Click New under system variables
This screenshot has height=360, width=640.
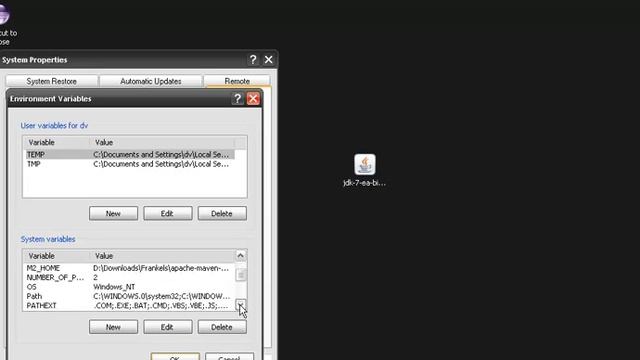113,327
